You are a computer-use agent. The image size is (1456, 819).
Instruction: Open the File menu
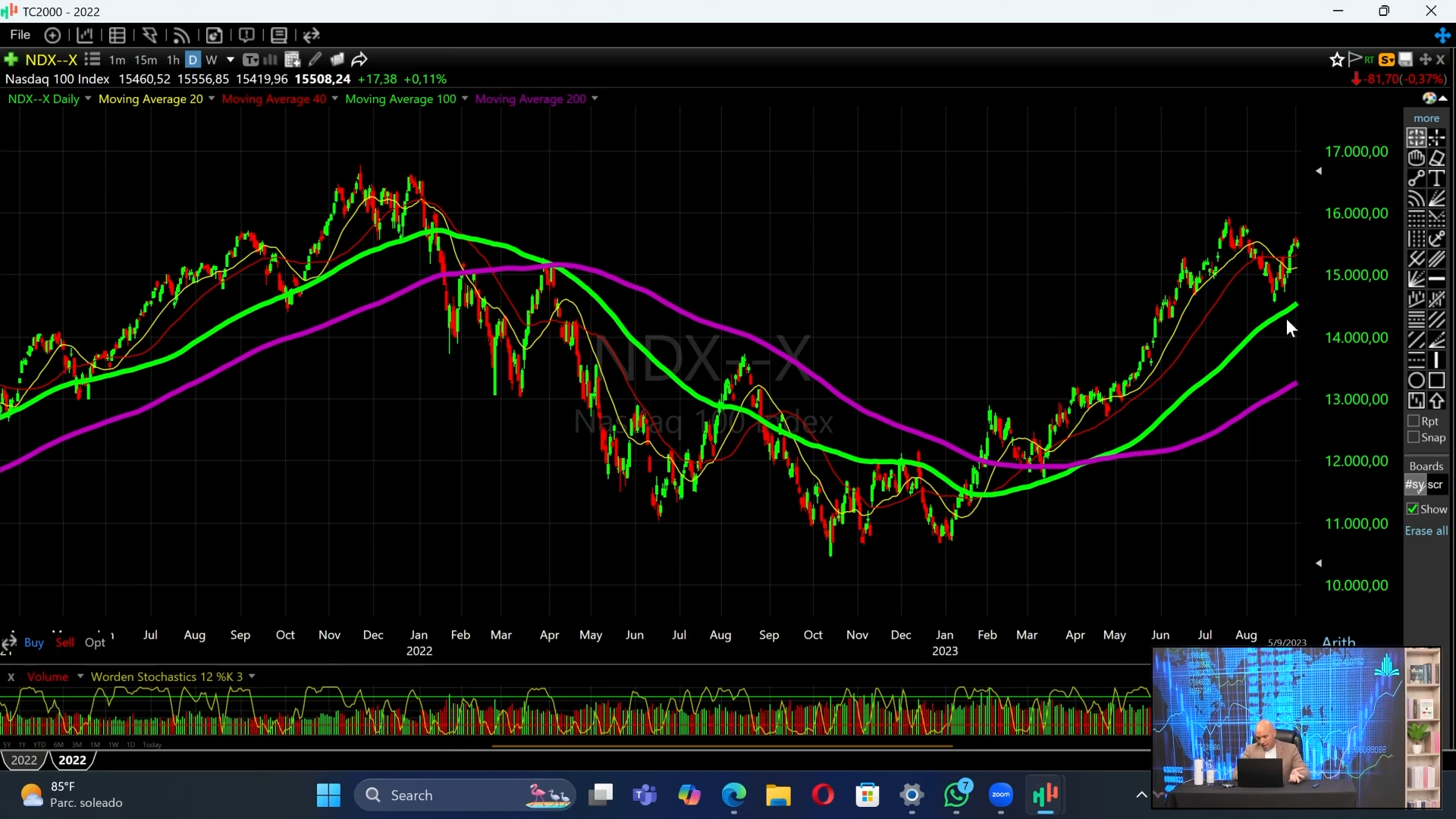pos(20,35)
